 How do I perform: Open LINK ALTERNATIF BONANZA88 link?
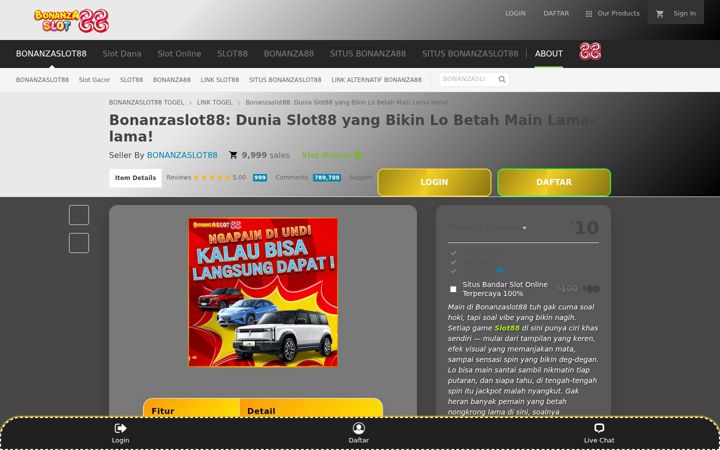click(377, 79)
